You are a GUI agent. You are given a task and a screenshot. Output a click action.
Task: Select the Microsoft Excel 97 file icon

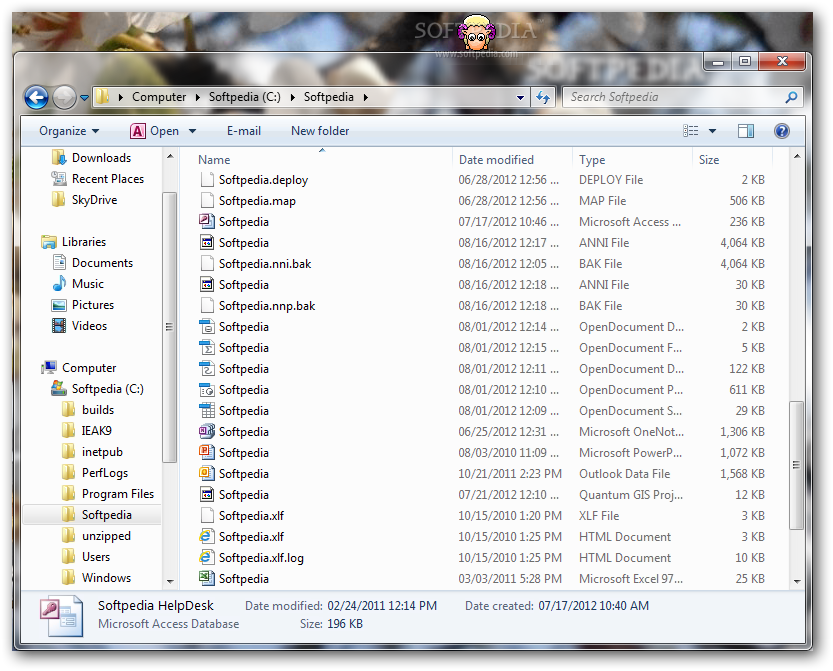(x=207, y=578)
